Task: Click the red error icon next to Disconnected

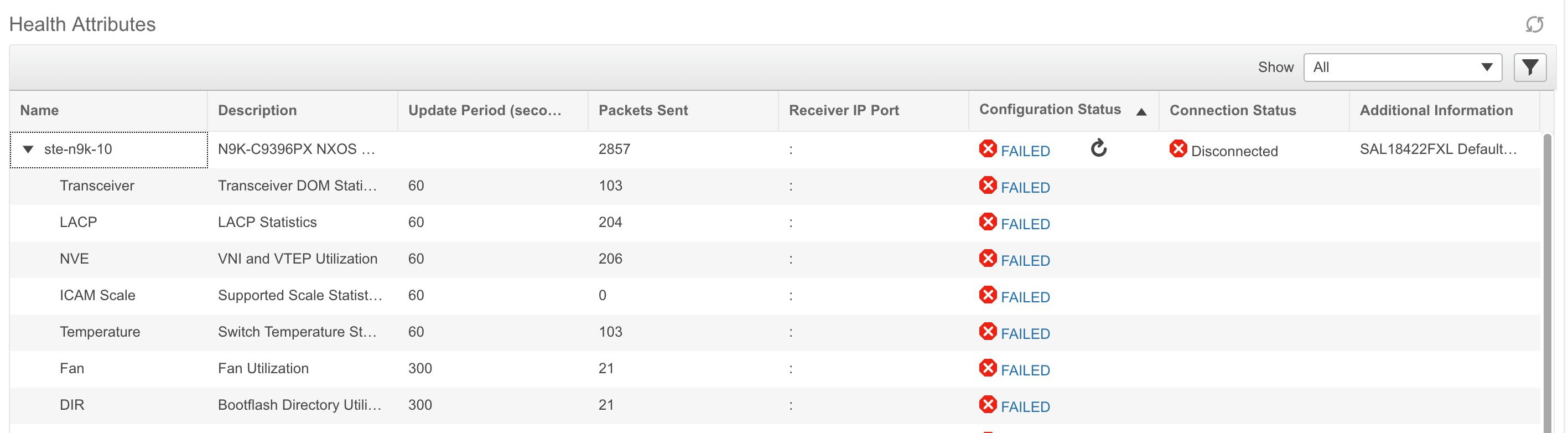Action: click(x=1178, y=148)
